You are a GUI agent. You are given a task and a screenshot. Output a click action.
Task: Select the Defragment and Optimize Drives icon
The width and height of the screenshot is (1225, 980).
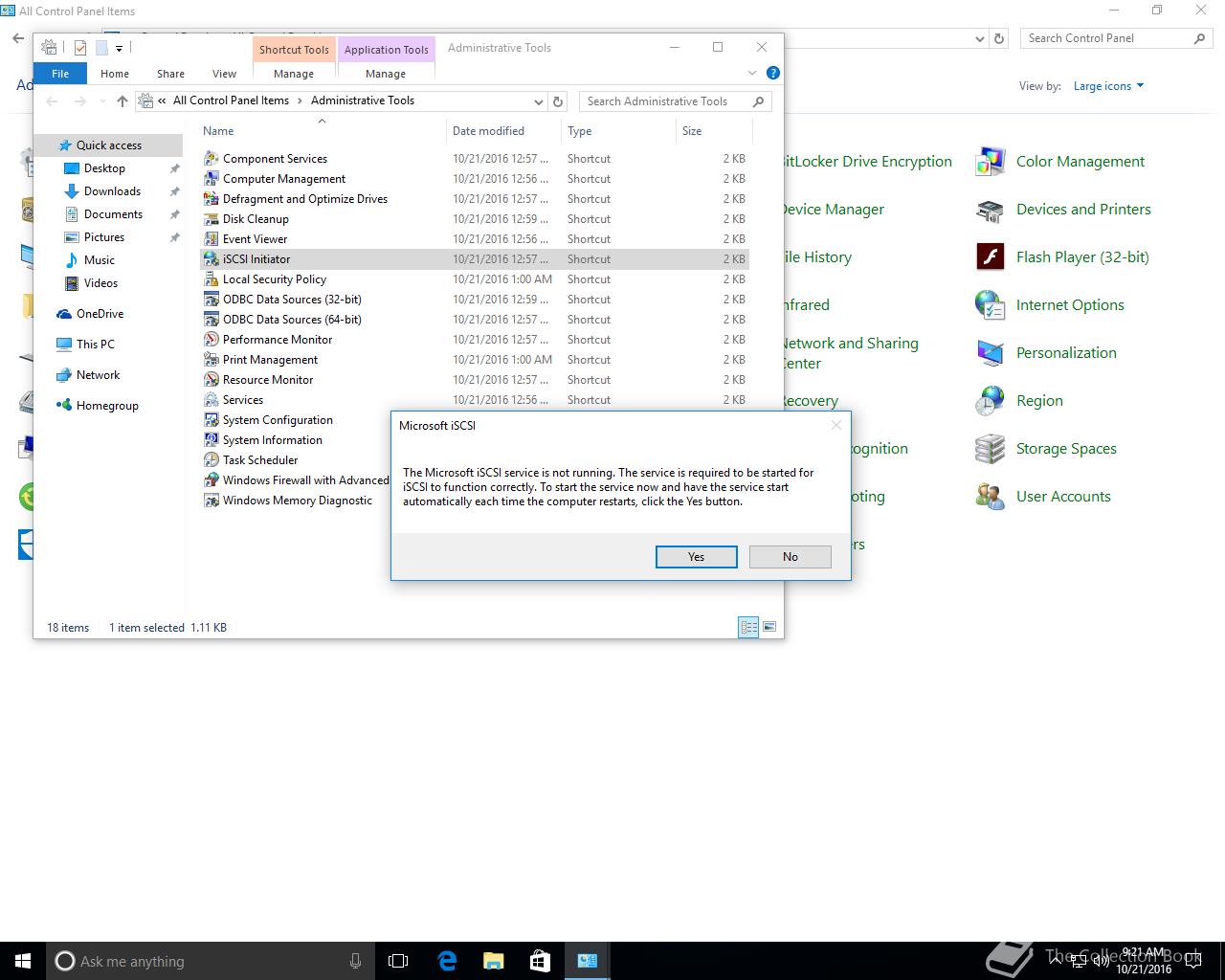pyautogui.click(x=212, y=199)
